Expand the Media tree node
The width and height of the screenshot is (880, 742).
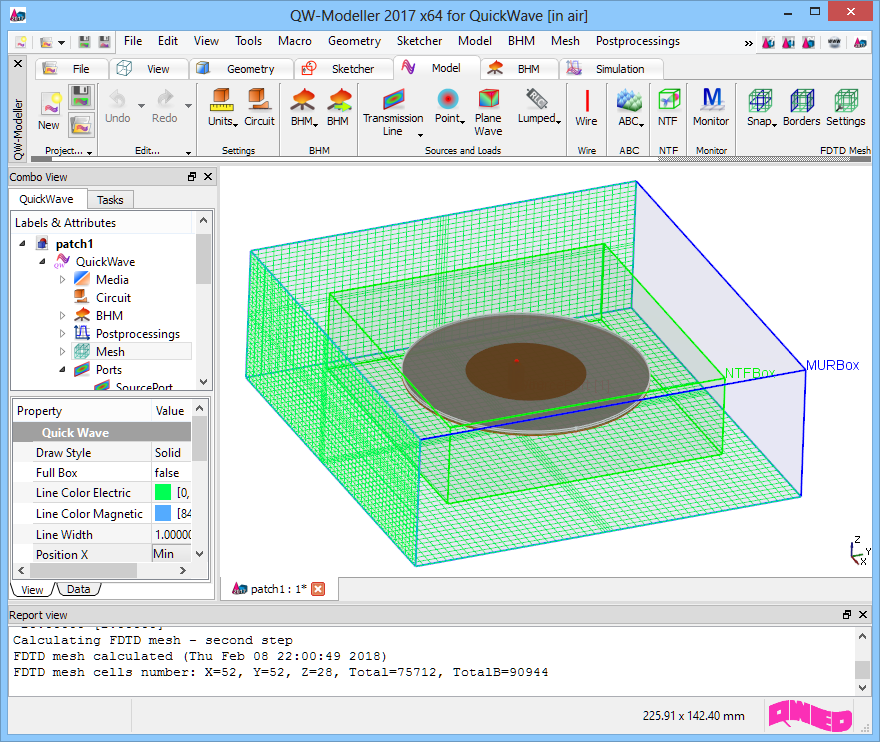coord(62,280)
